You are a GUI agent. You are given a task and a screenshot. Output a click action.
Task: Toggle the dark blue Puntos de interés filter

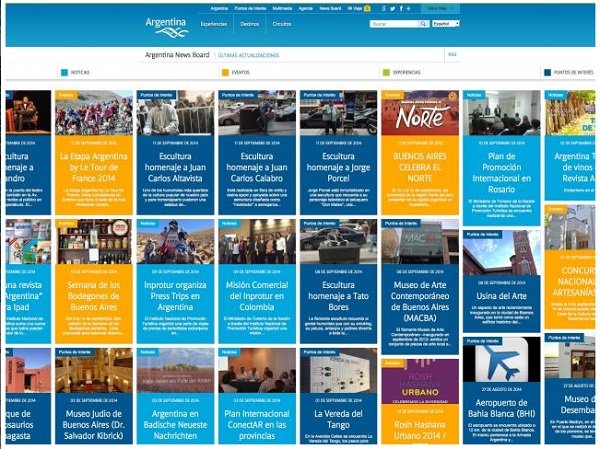(x=546, y=73)
